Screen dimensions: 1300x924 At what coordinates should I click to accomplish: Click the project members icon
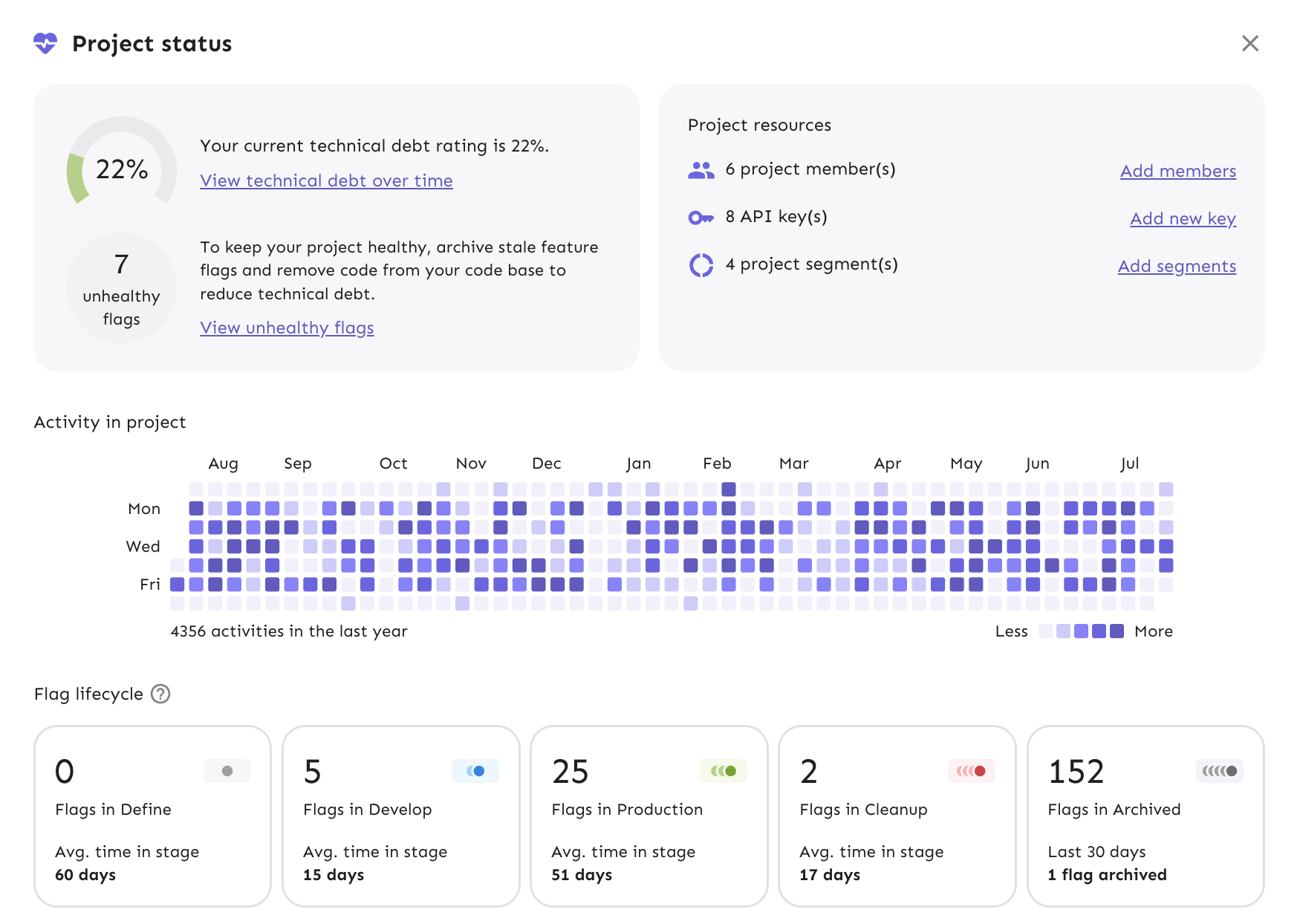coord(701,169)
